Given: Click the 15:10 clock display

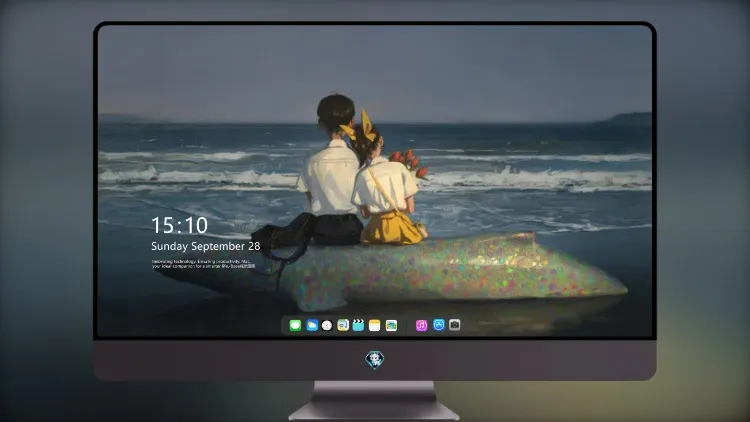Looking at the screenshot, I should [x=179, y=225].
